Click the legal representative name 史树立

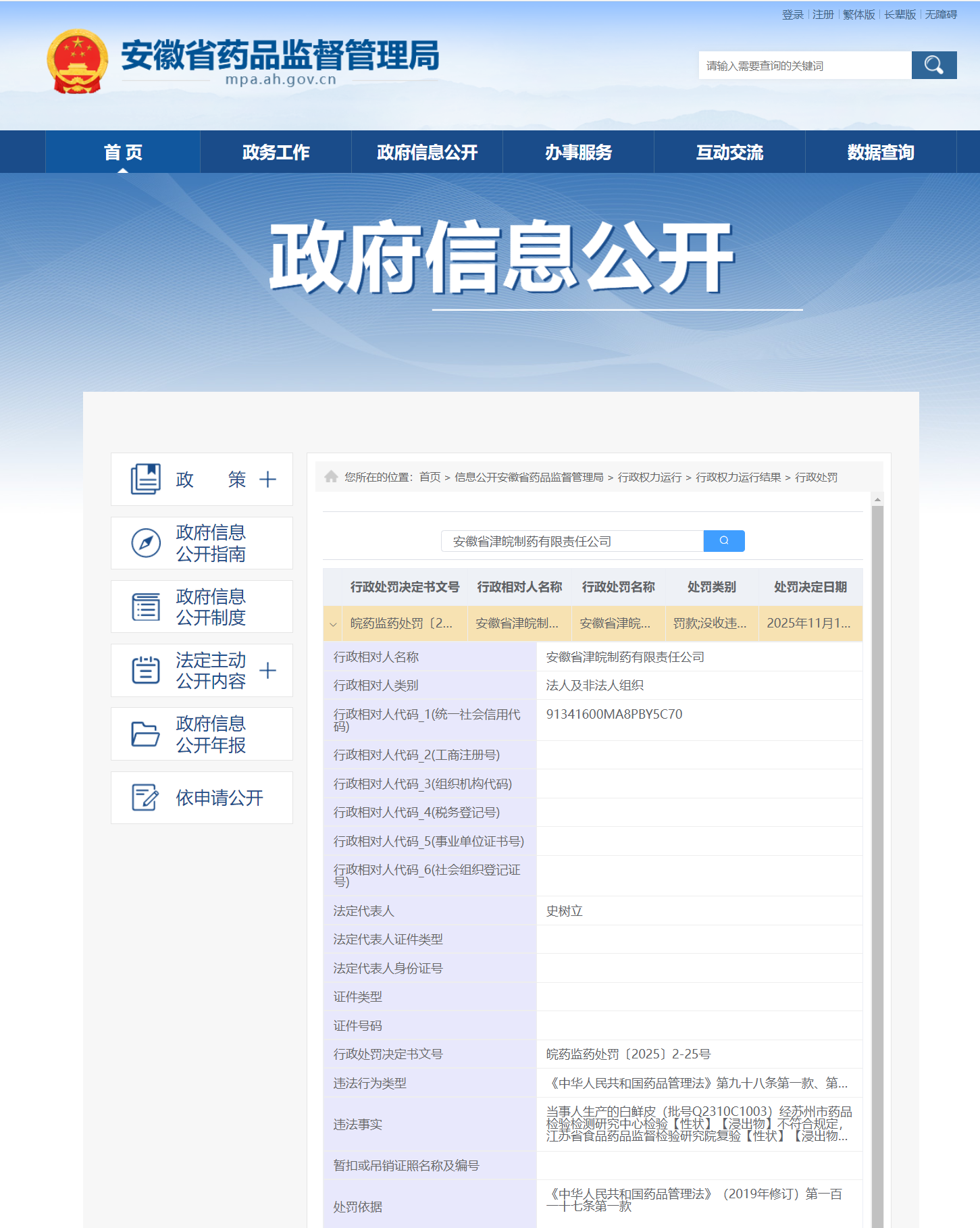click(564, 911)
